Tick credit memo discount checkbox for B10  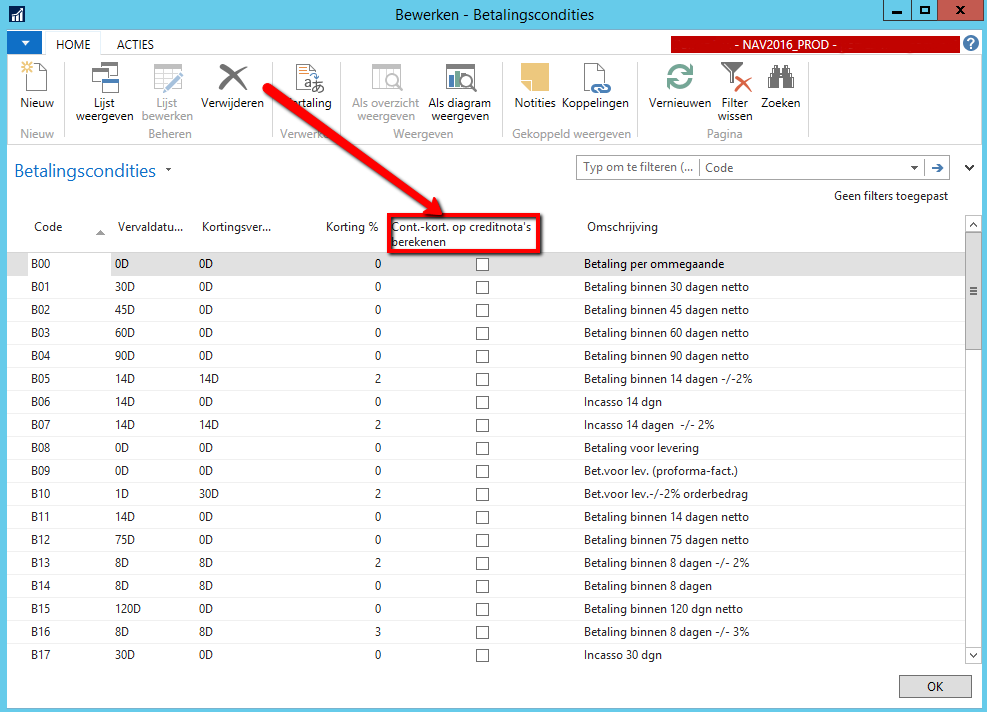pyautogui.click(x=482, y=494)
